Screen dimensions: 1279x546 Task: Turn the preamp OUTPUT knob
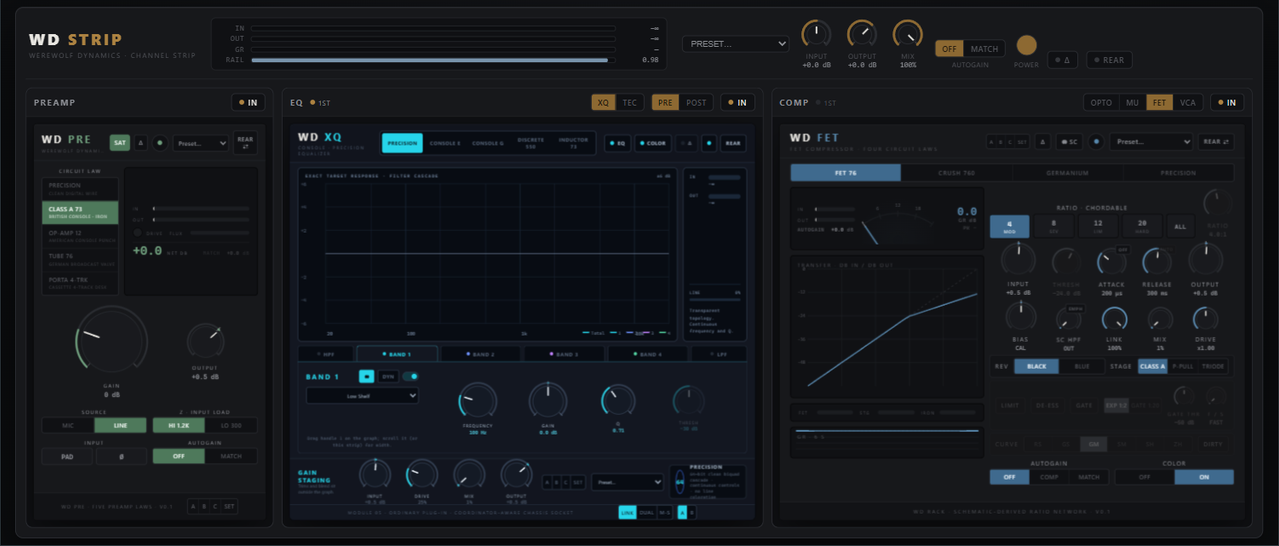206,340
